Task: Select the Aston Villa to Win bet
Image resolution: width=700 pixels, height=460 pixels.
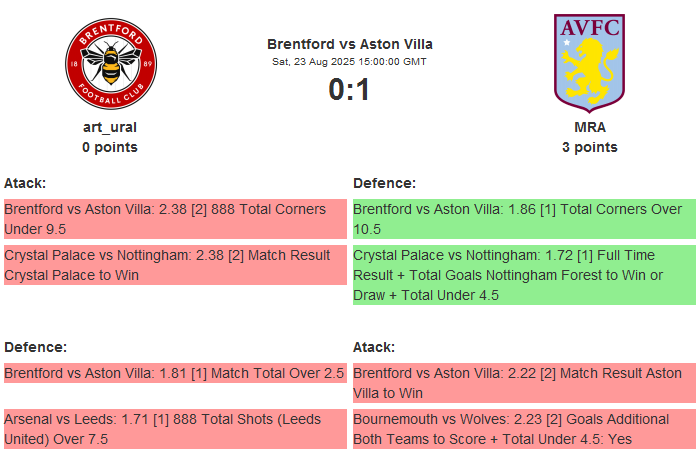Action: pos(523,383)
